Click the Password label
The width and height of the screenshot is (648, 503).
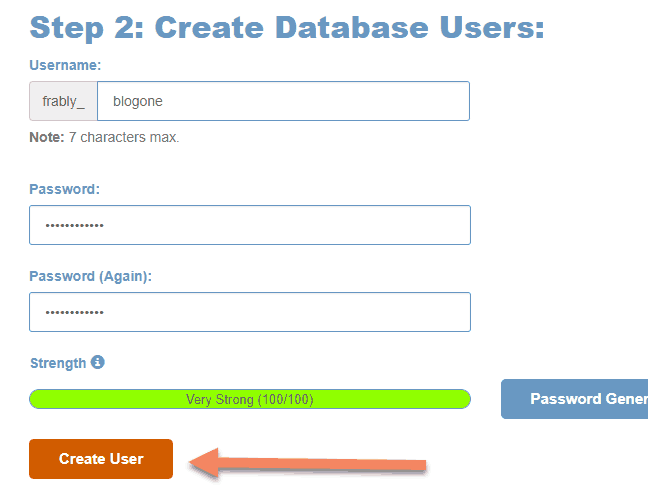point(64,189)
